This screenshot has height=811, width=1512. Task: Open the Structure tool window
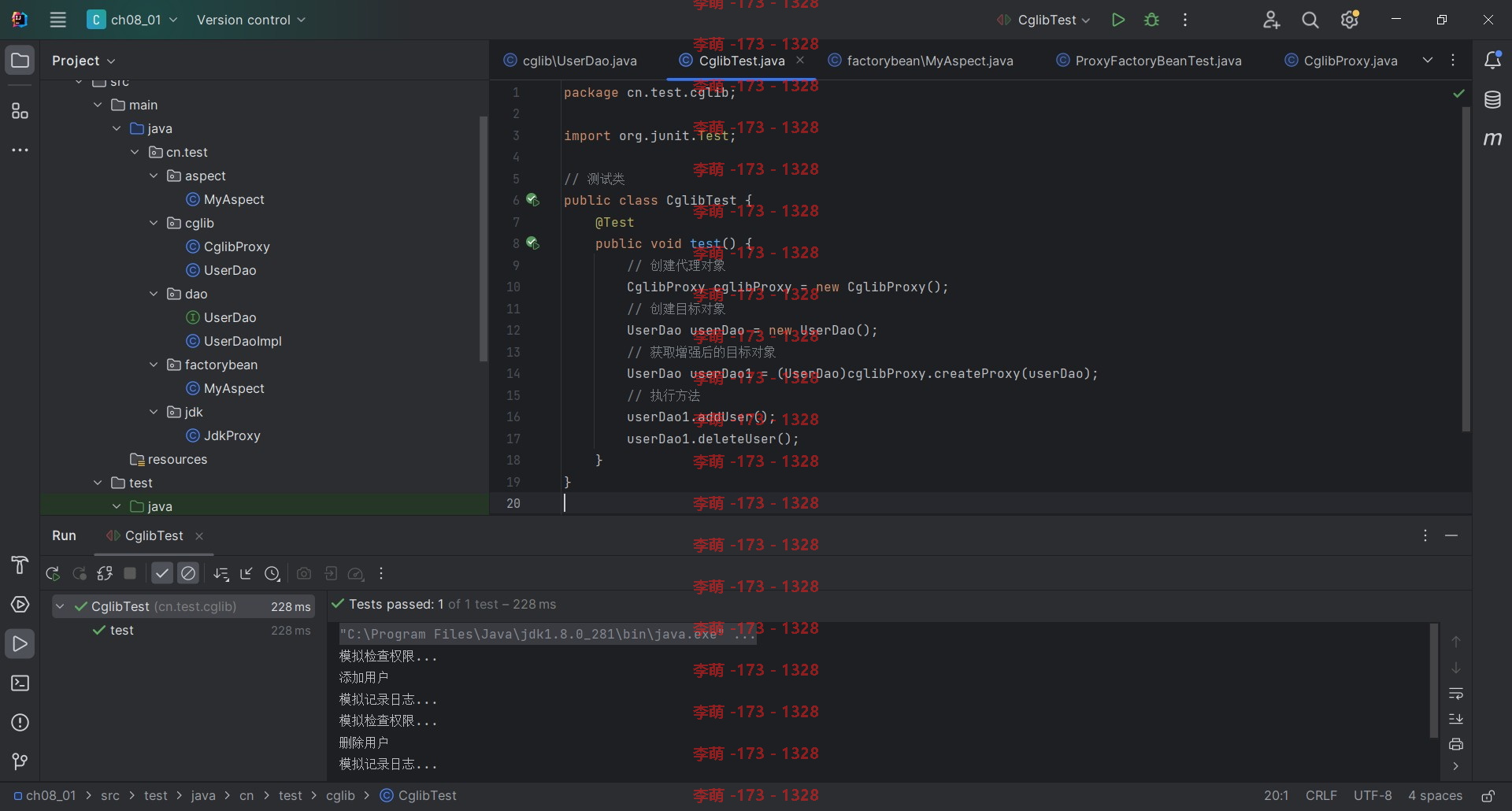pos(20,111)
